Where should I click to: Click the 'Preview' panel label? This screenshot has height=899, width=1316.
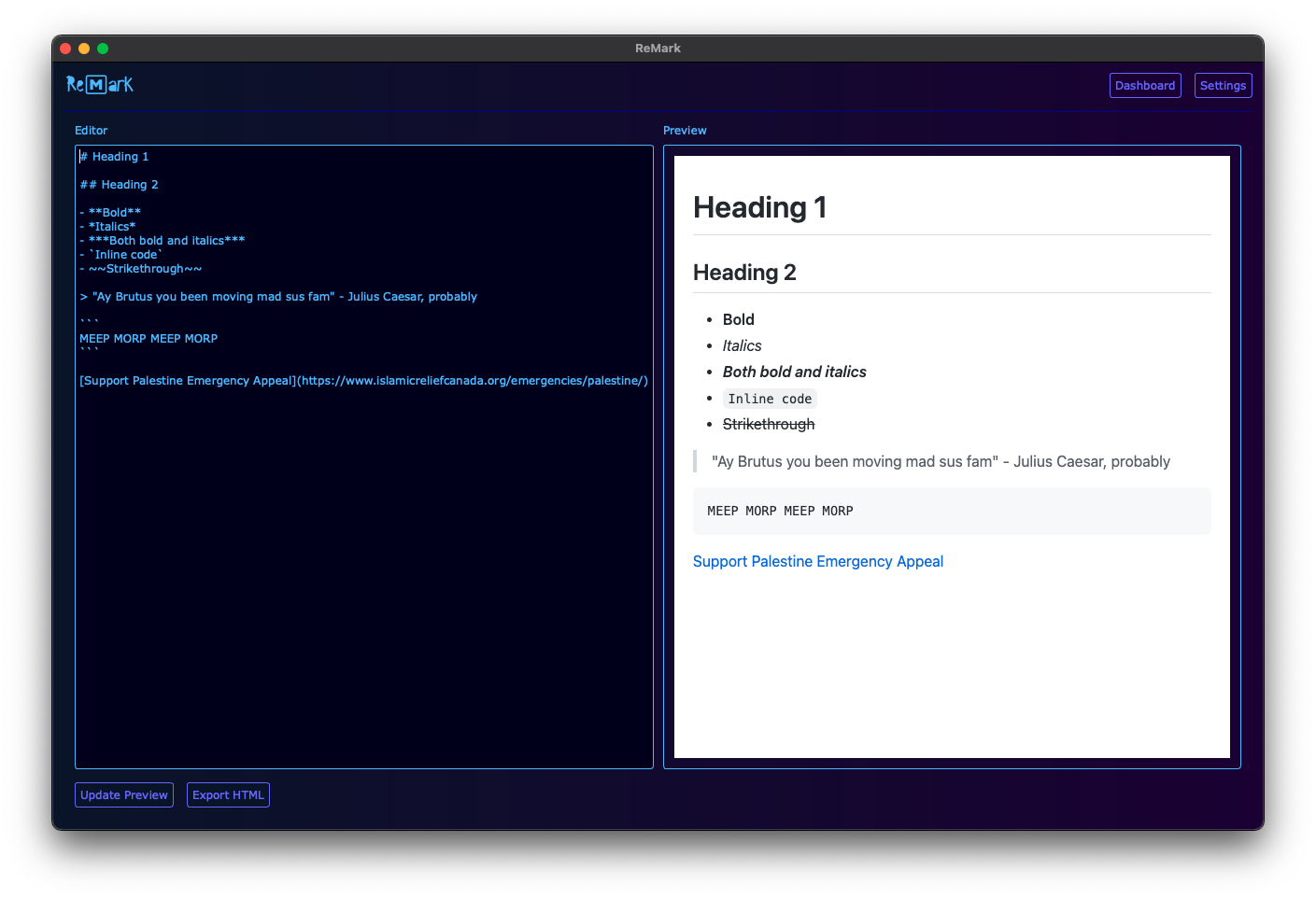pos(685,131)
